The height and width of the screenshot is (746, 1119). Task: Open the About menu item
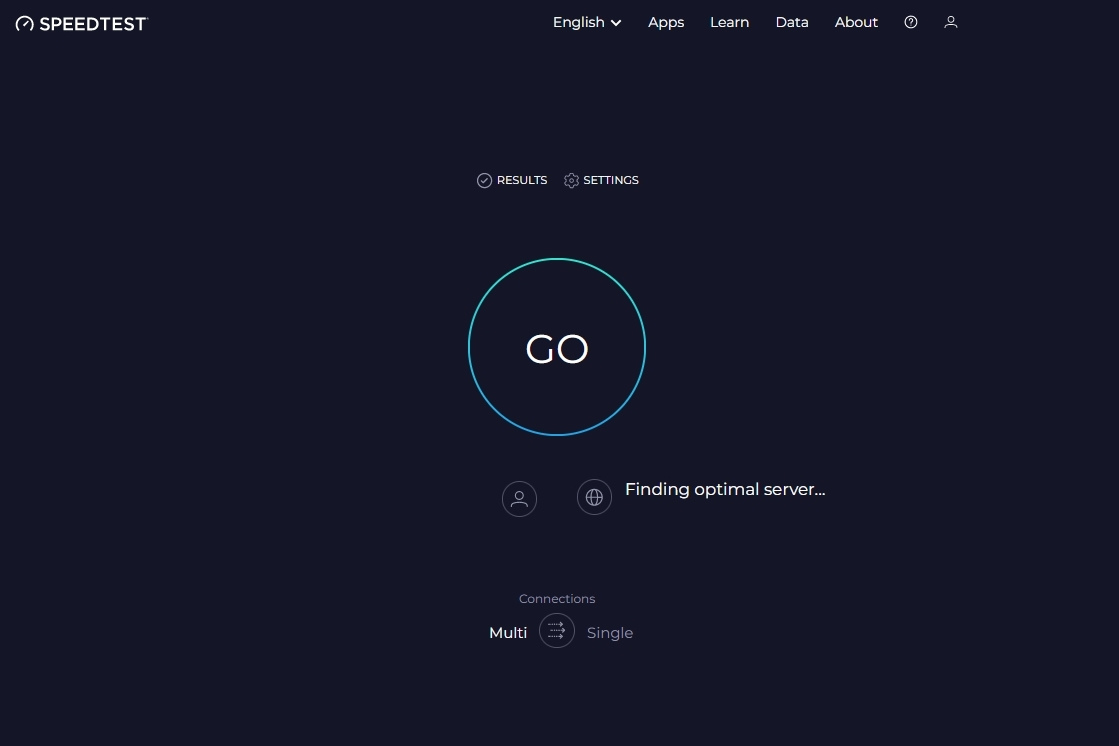tap(856, 22)
